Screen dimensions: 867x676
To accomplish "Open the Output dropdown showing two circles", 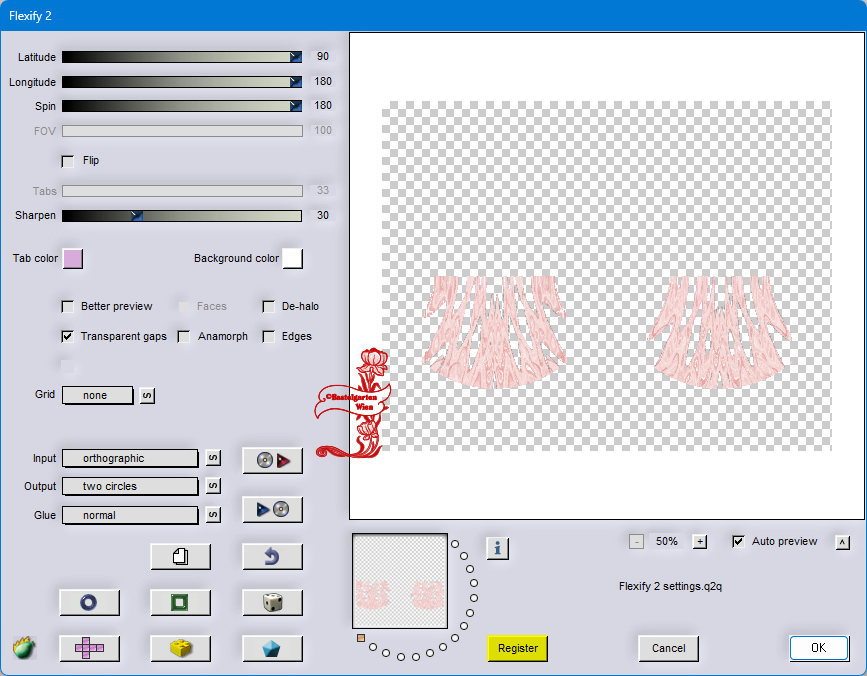I will tap(130, 486).
